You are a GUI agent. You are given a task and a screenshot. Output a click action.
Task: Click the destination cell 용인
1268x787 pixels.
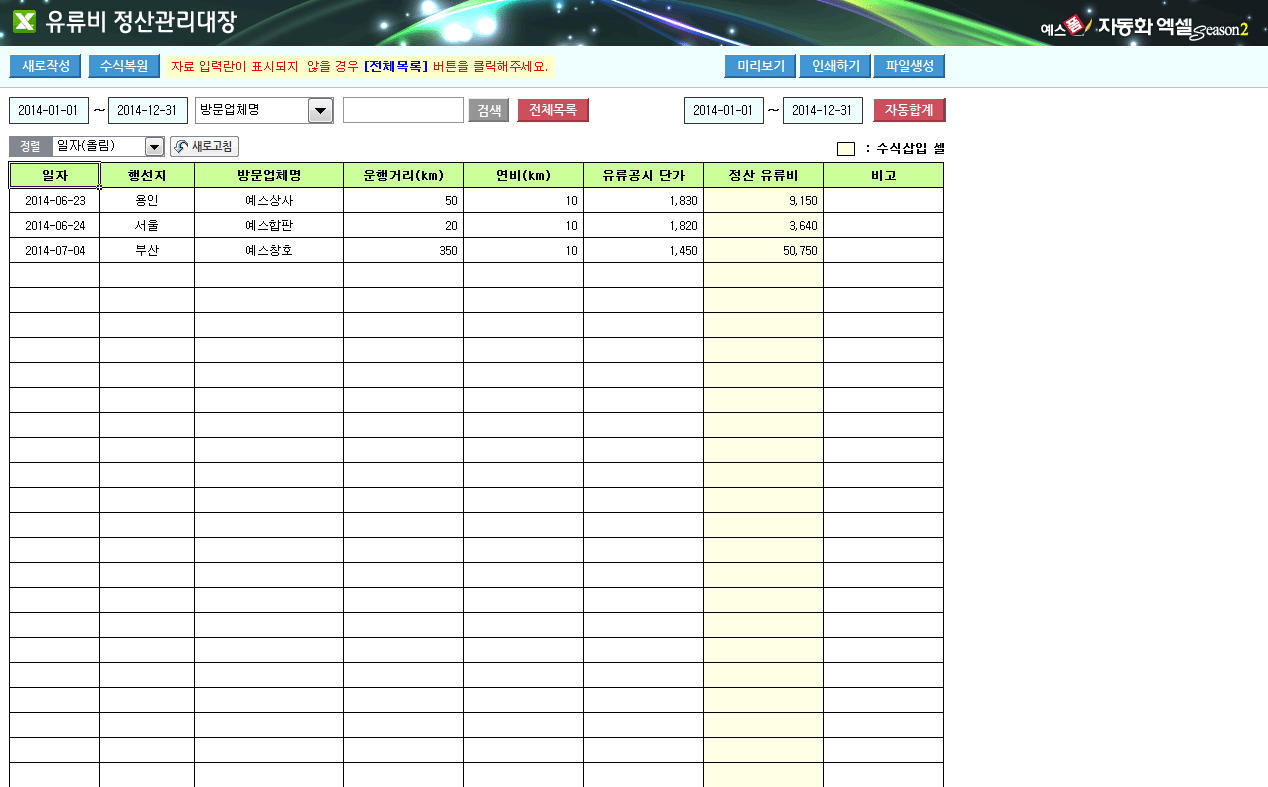point(147,200)
